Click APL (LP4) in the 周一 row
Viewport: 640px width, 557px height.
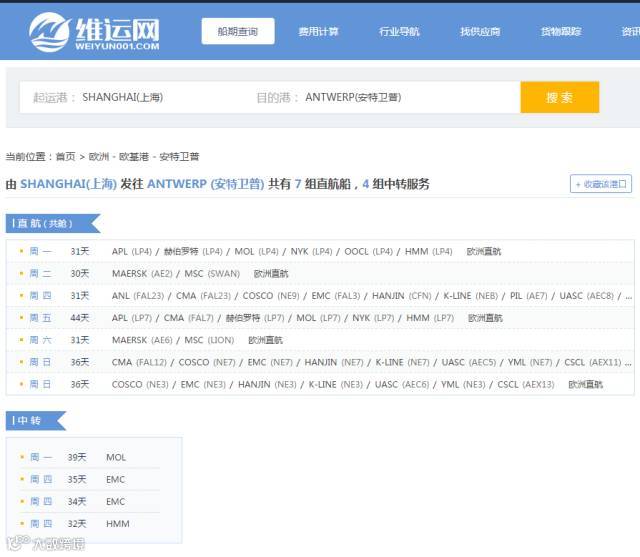132,251
